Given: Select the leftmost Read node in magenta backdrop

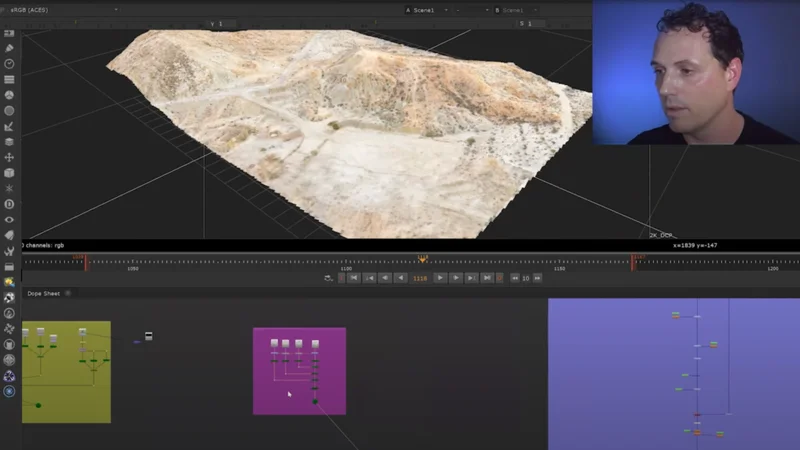Looking at the screenshot, I should coord(274,343).
